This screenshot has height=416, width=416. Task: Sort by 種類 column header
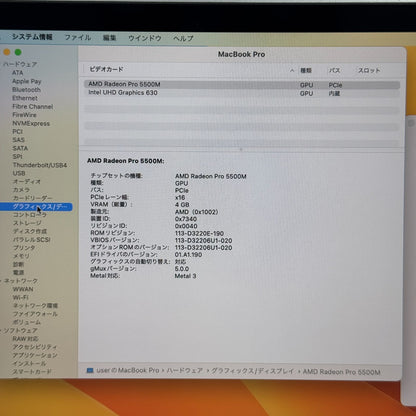[306, 70]
